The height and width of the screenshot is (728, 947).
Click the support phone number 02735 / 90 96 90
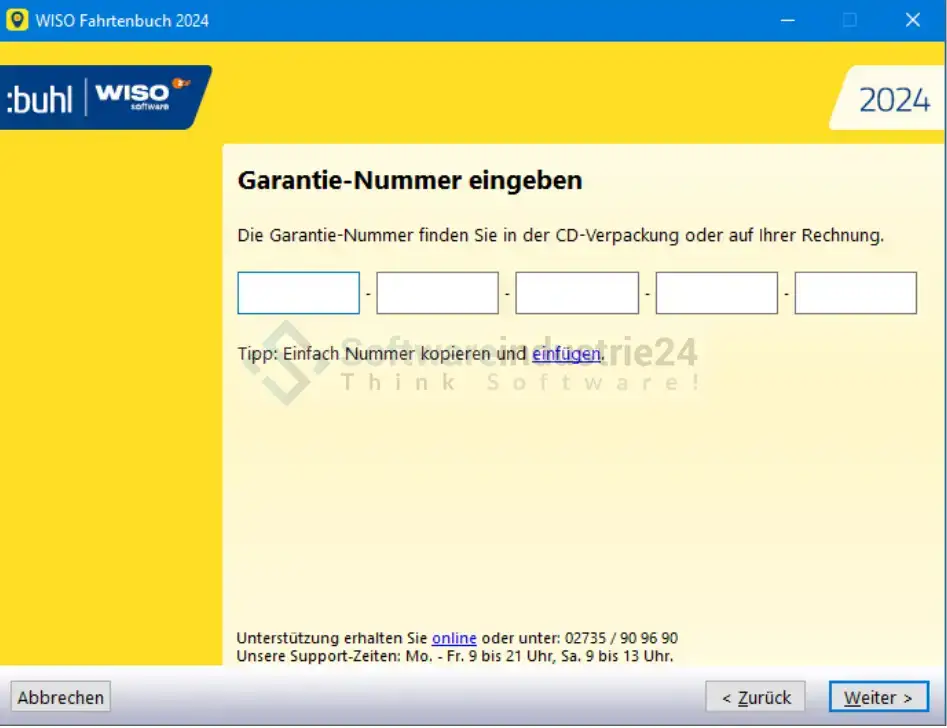click(x=621, y=638)
